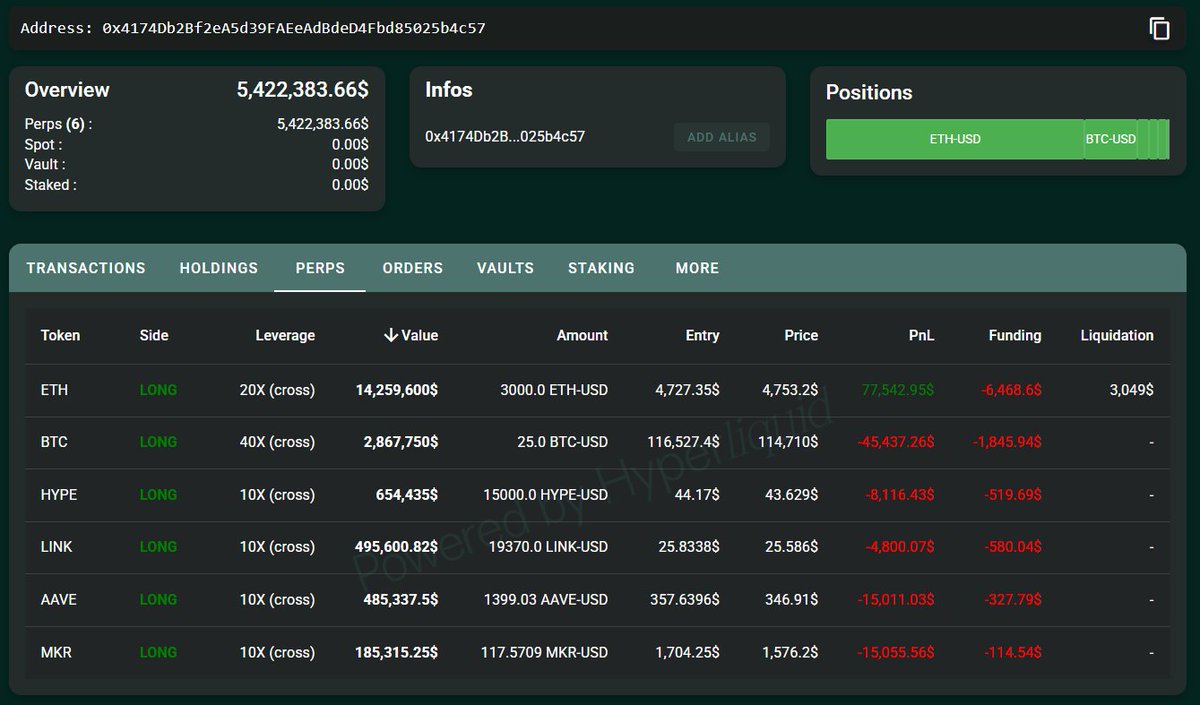Screen dimensions: 1200x705
Task: Copy the wallet address with the copy icon
Action: (1159, 29)
